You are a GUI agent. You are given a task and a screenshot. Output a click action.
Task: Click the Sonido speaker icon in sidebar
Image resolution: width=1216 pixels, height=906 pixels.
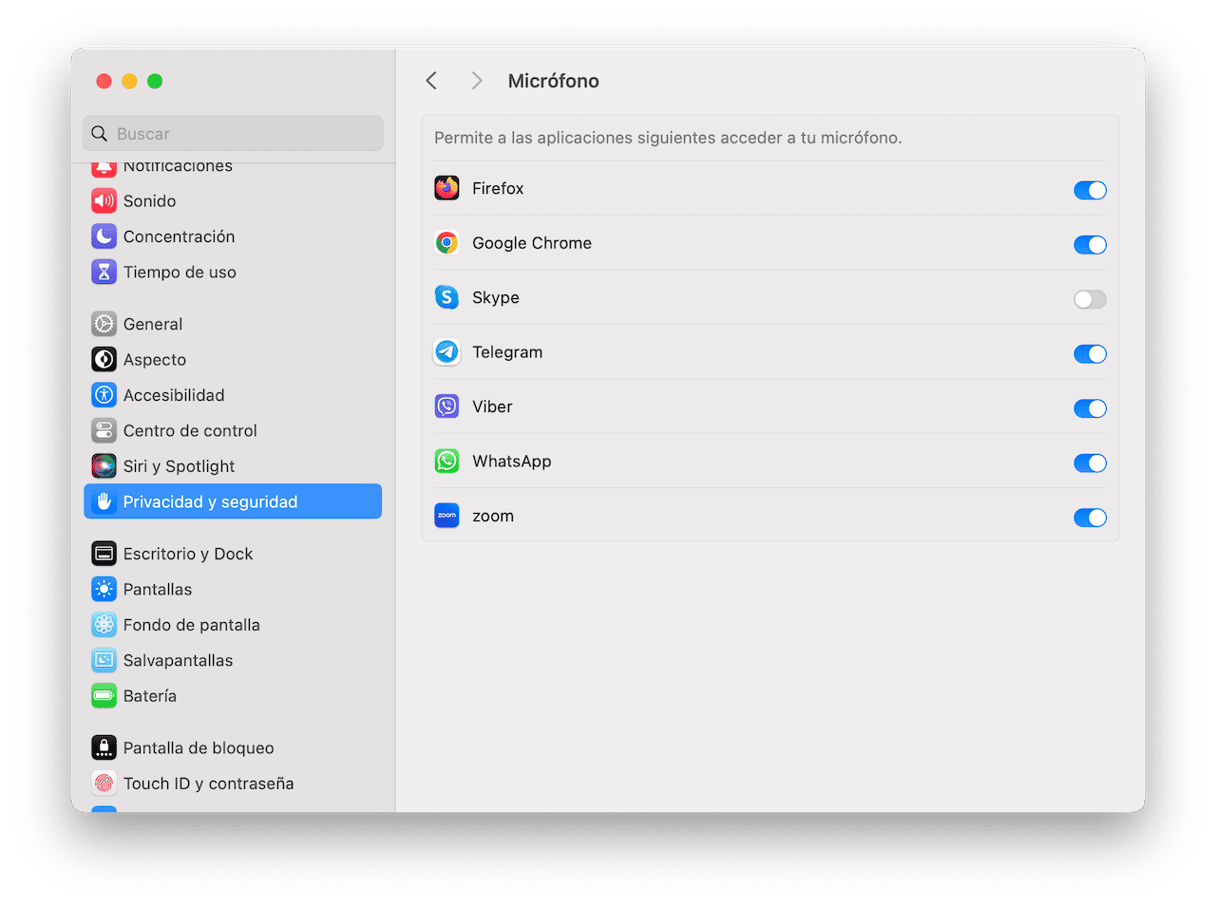[104, 201]
